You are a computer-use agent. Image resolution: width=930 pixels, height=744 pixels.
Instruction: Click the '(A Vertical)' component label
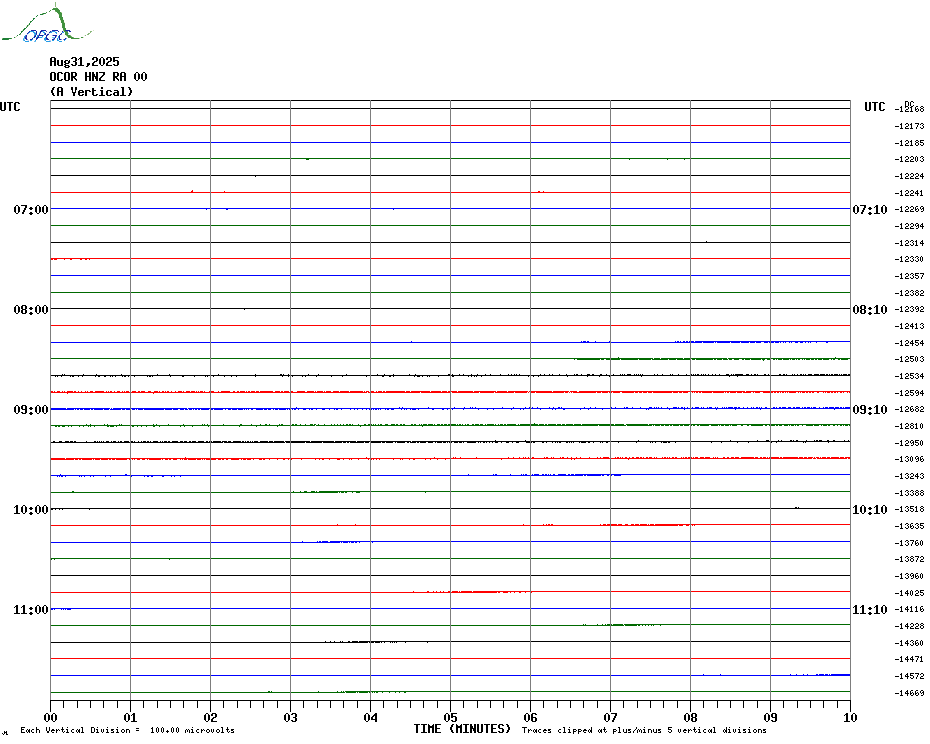91,92
